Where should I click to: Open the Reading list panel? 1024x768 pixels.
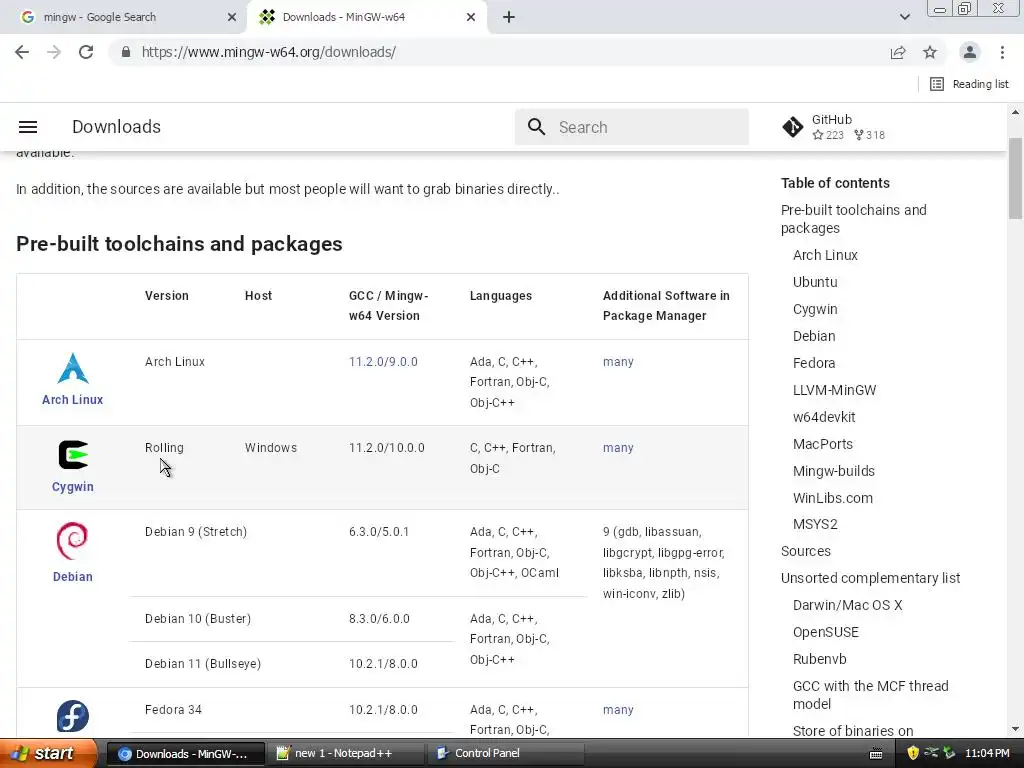point(969,84)
